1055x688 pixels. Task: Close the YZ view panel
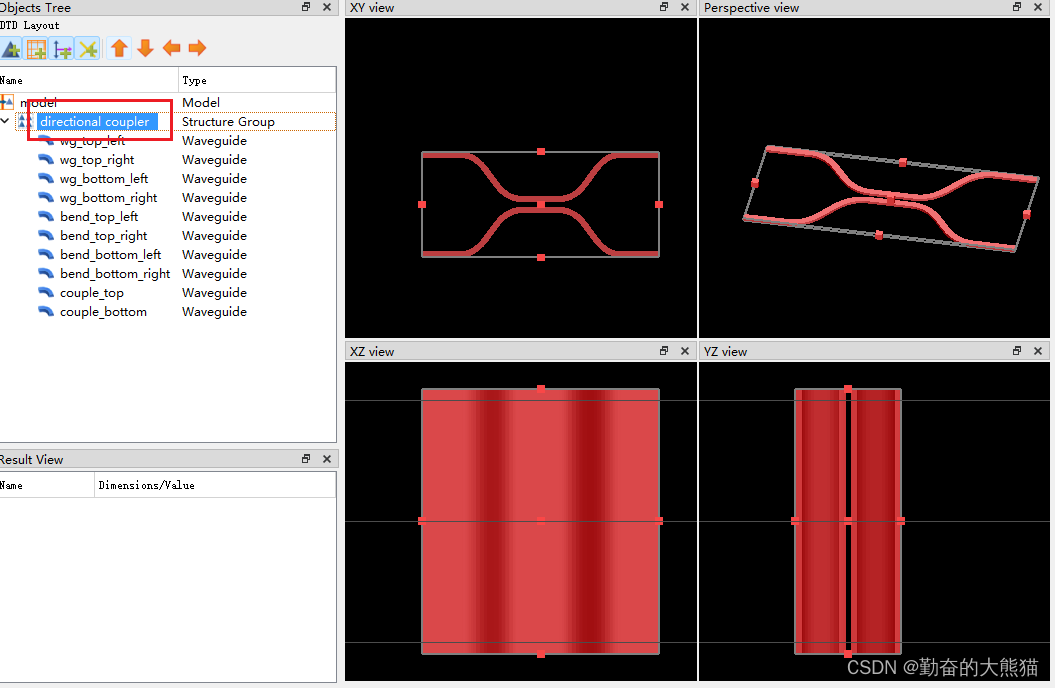[x=1038, y=350]
